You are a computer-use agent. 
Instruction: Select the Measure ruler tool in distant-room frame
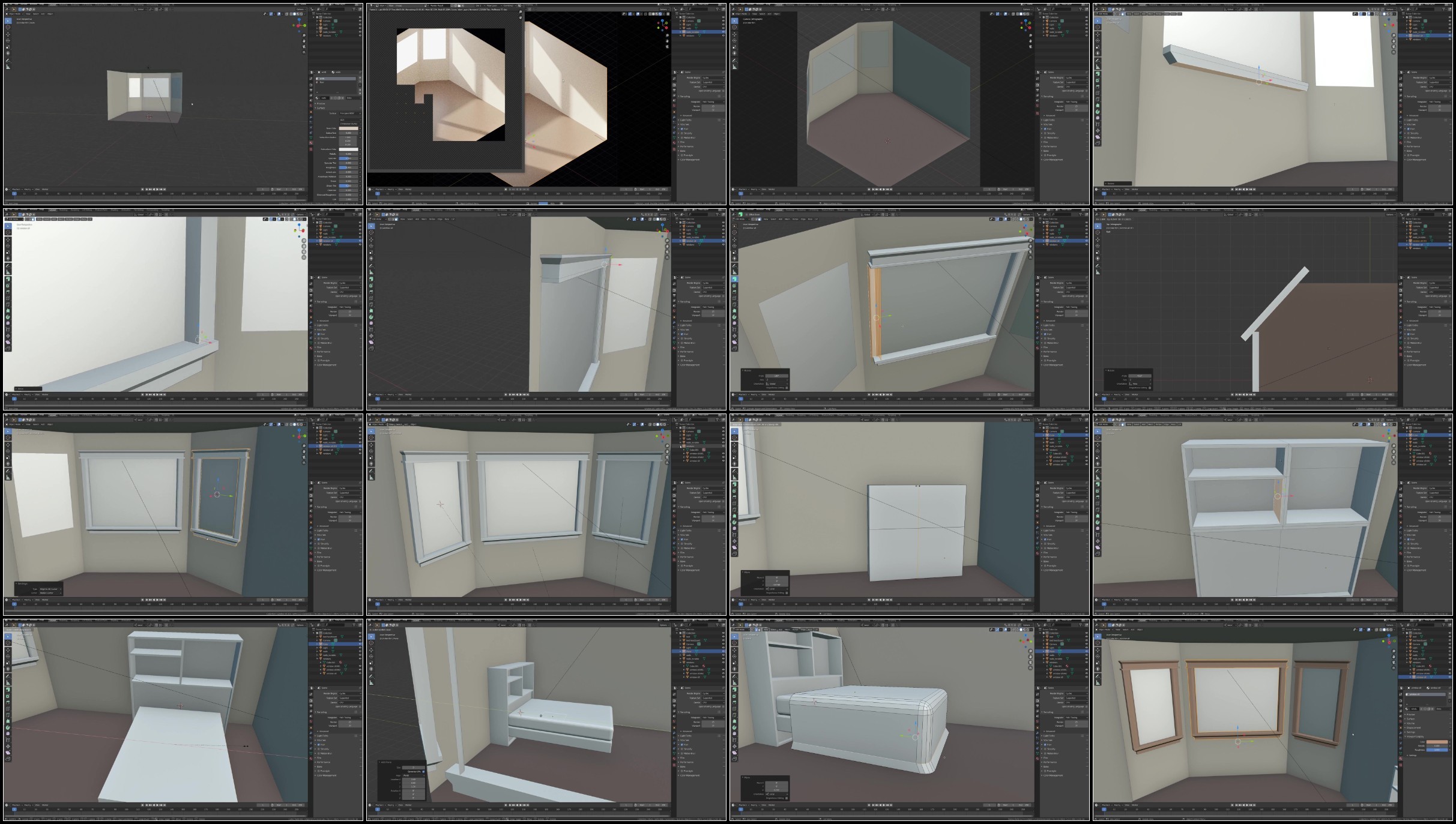click(x=8, y=67)
